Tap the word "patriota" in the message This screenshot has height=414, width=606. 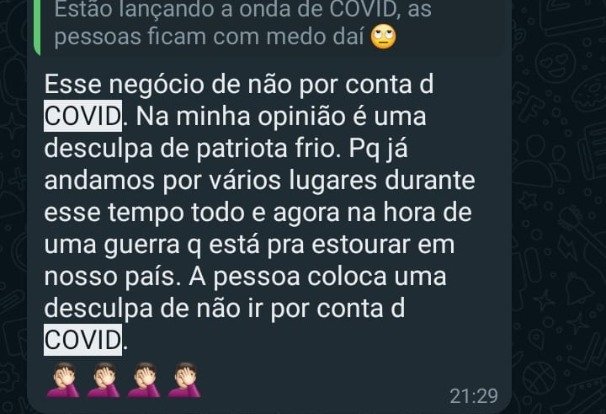pyautogui.click(x=242, y=148)
